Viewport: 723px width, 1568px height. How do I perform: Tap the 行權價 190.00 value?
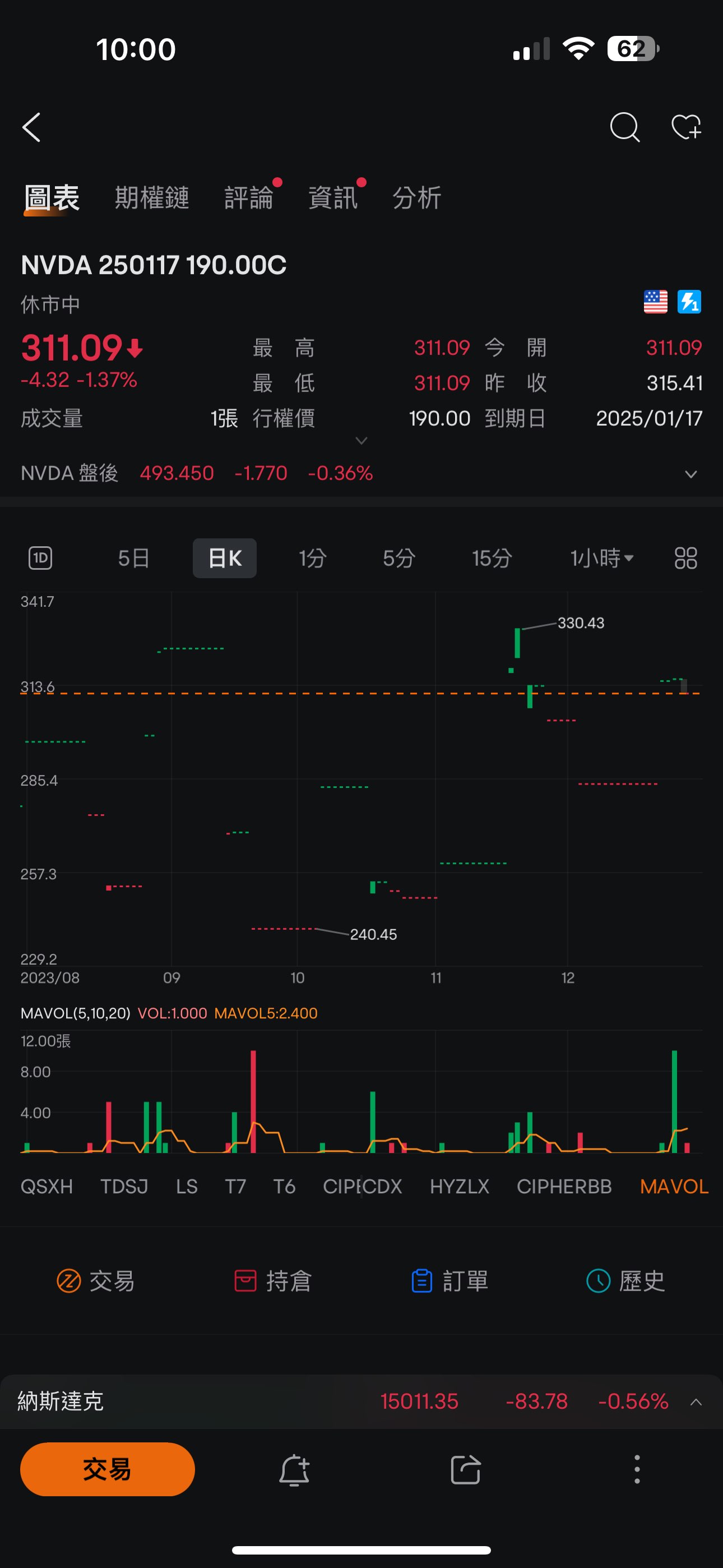coord(439,418)
